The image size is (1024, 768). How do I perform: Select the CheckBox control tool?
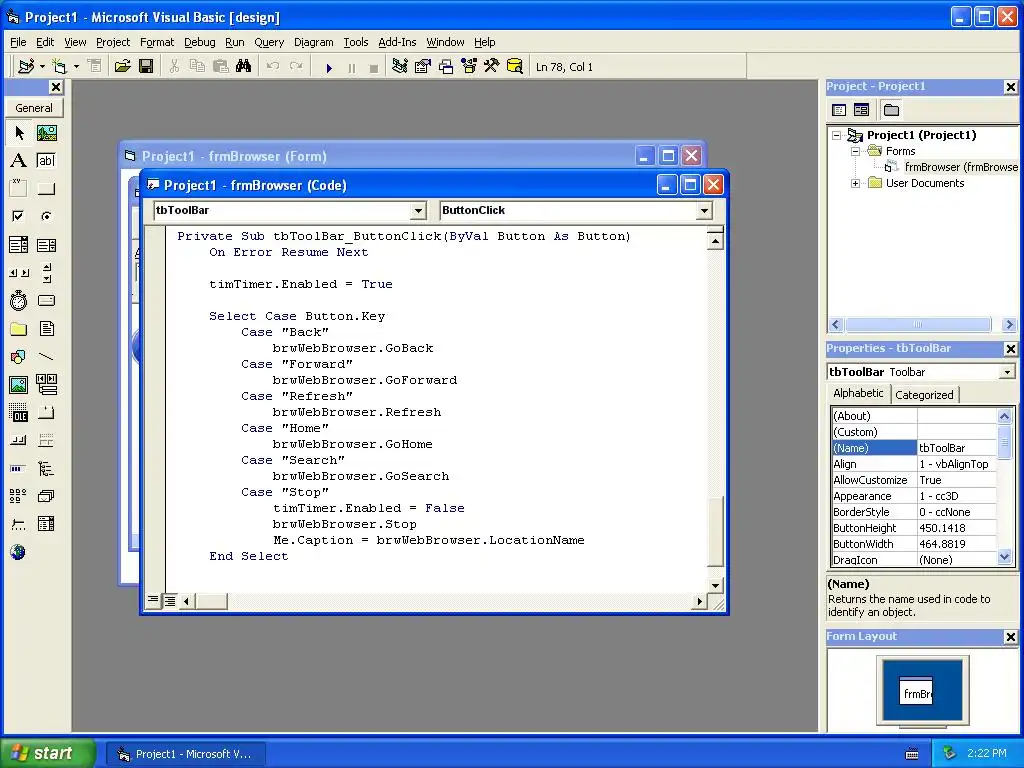pyautogui.click(x=19, y=216)
